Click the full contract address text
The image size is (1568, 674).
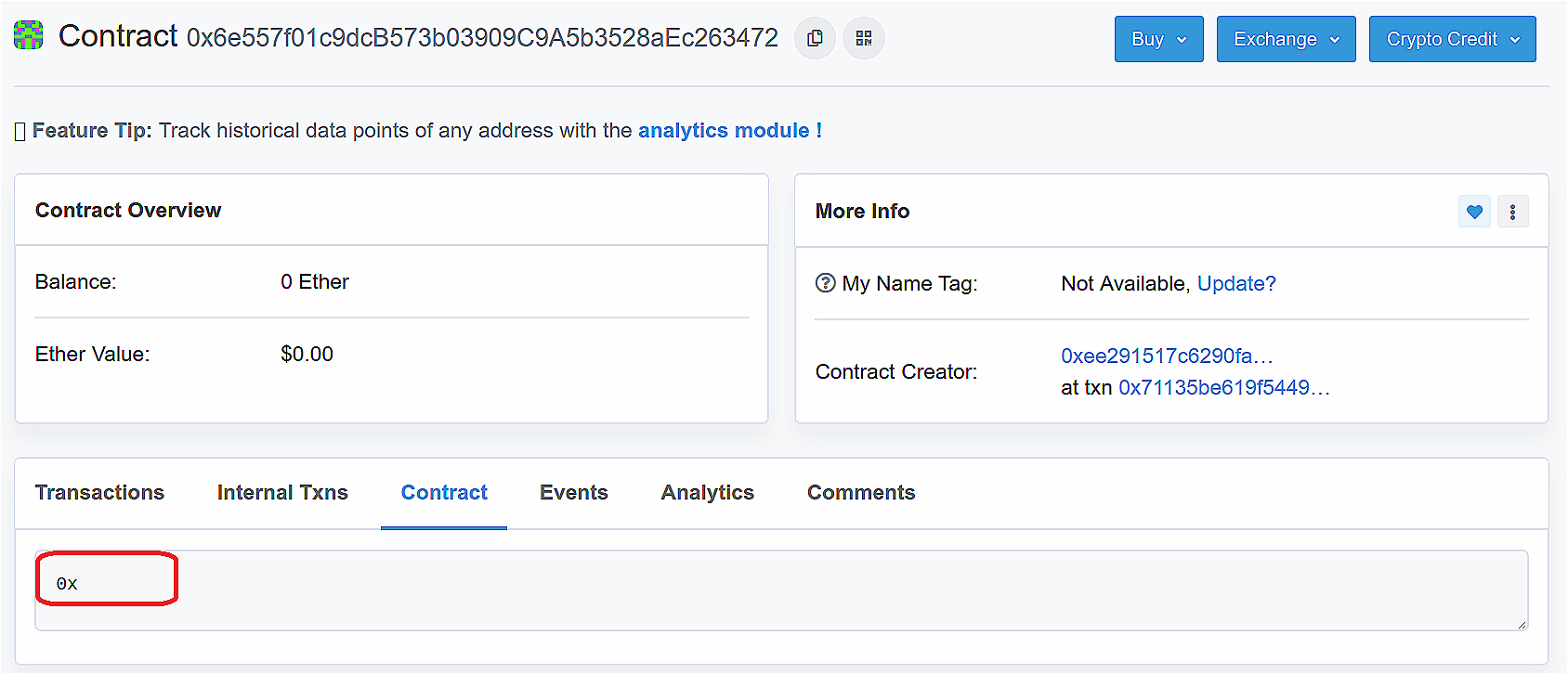tap(482, 38)
